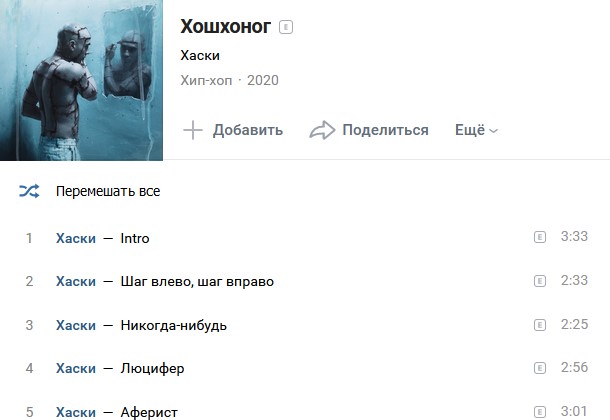This screenshot has width=610, height=420.
Task: Click the 2:56 duration of Люцифер
Action: tap(574, 367)
